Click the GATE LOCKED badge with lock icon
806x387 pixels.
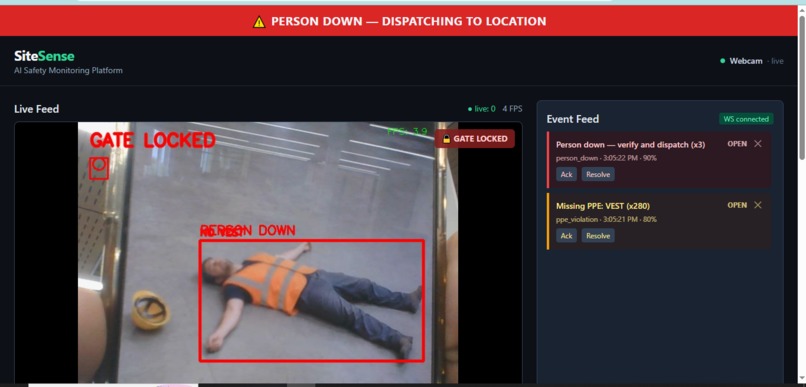pos(474,139)
